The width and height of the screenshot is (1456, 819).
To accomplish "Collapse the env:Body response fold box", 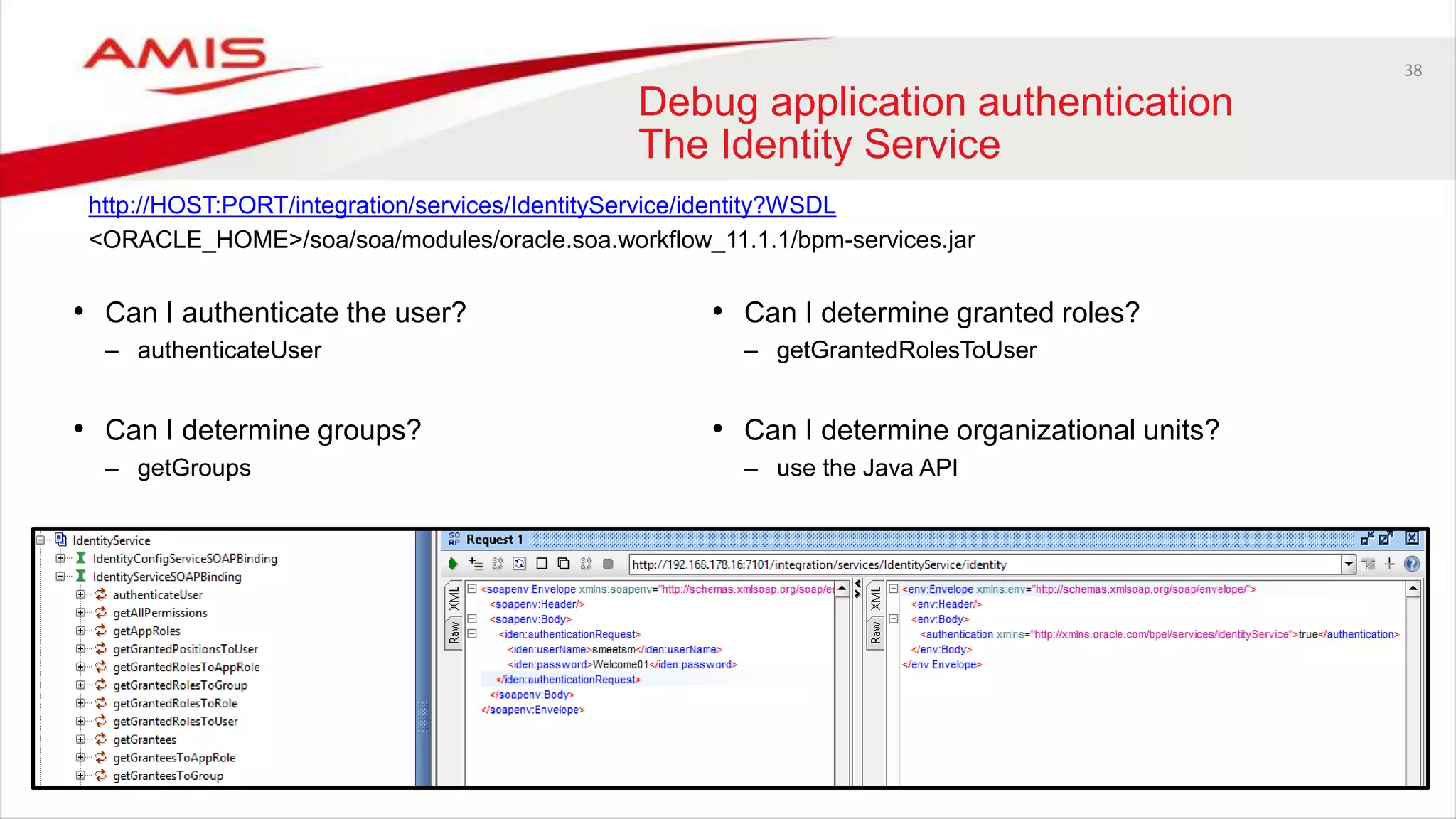I will (894, 619).
